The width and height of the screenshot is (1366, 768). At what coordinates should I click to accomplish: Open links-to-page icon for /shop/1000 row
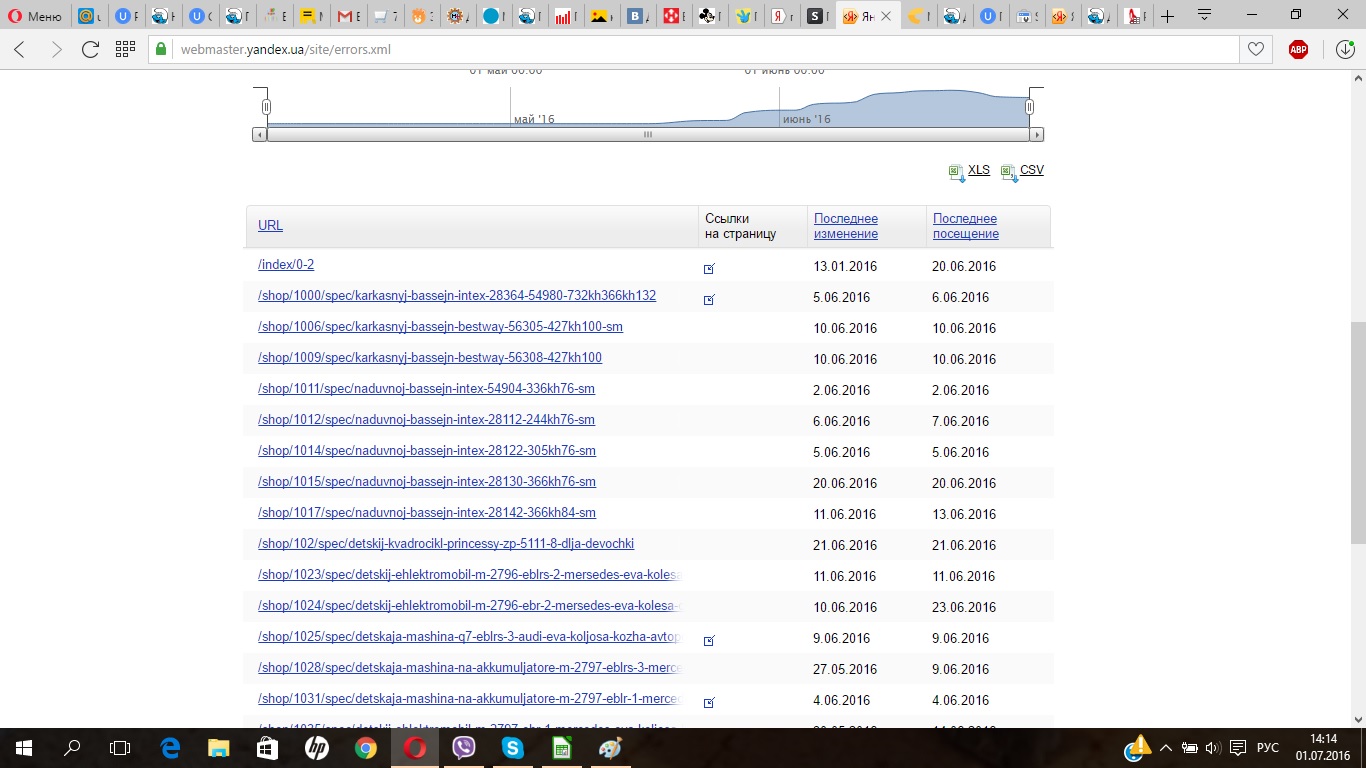point(709,299)
